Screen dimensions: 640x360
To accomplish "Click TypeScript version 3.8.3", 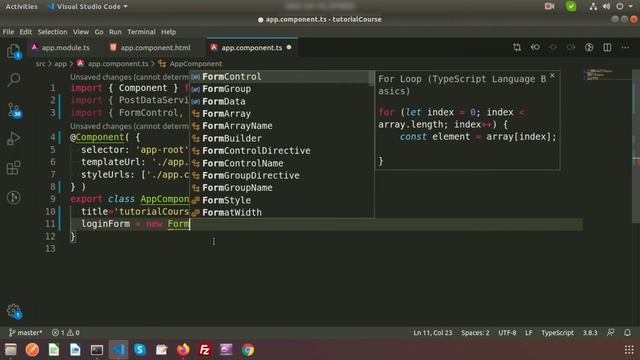I will (x=590, y=333).
